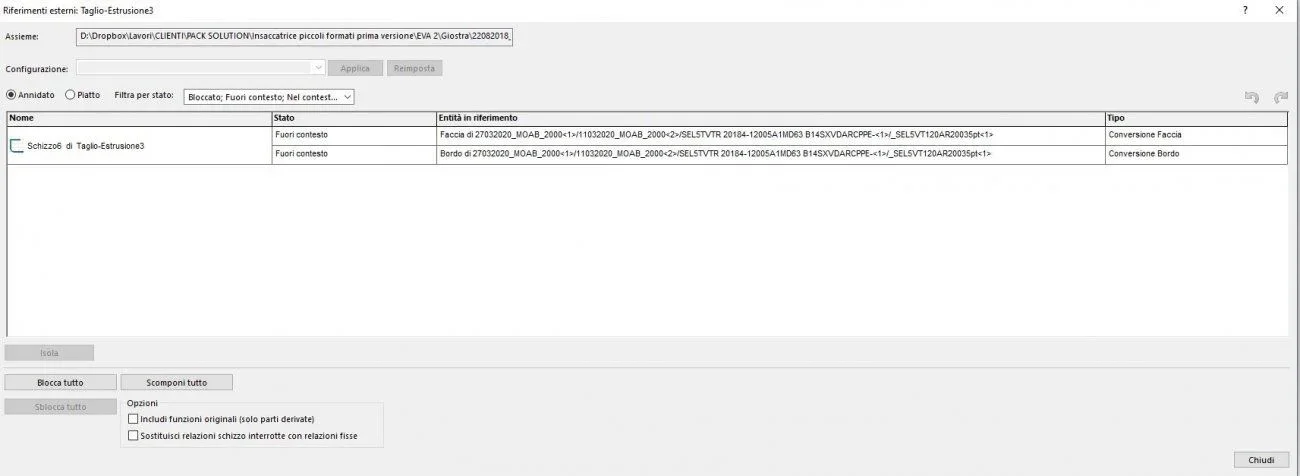Click the Nome column header

coord(139,118)
